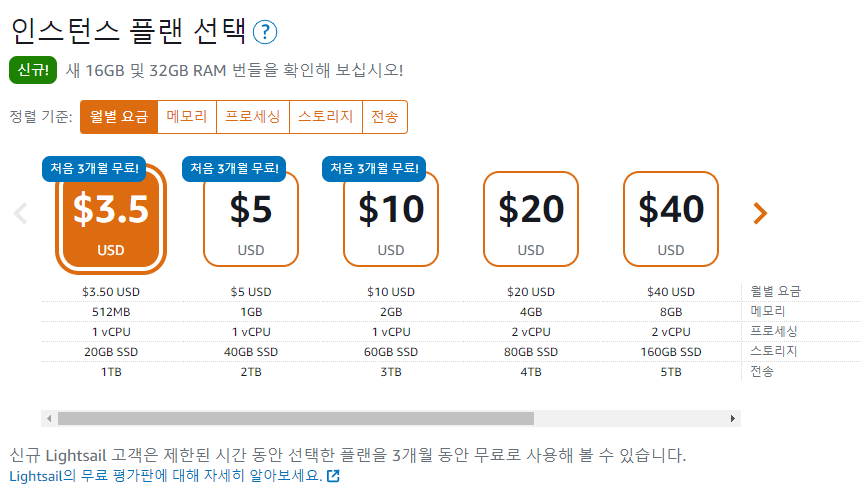
Task: Select the $3.5 USD plan
Action: click(x=111, y=220)
